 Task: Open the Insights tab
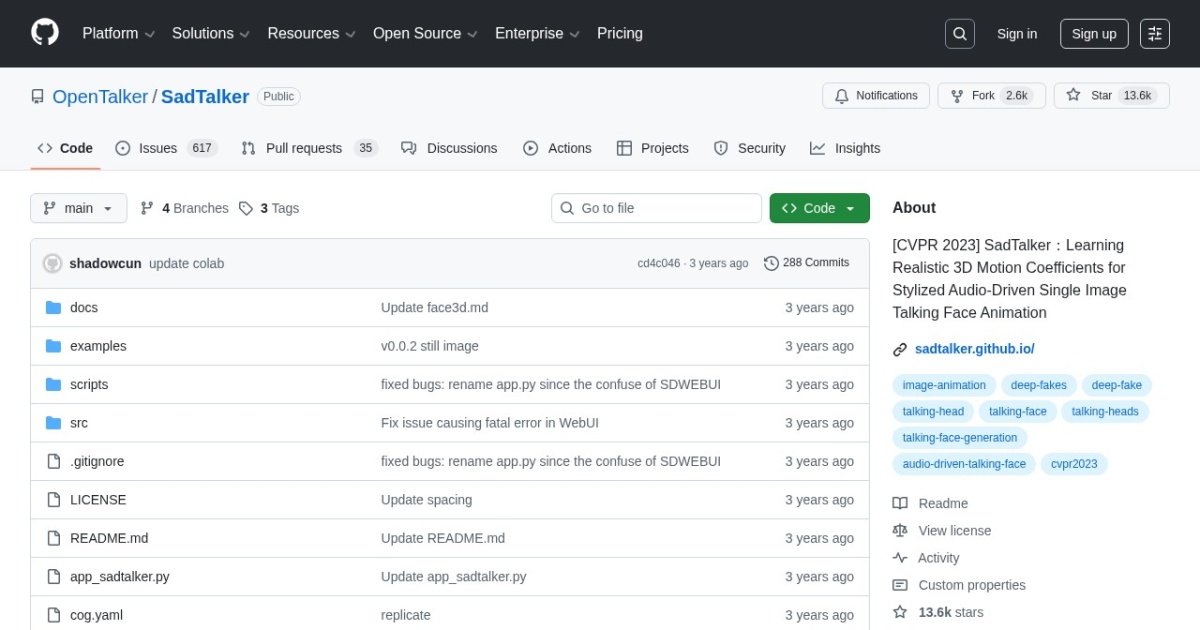(845, 148)
